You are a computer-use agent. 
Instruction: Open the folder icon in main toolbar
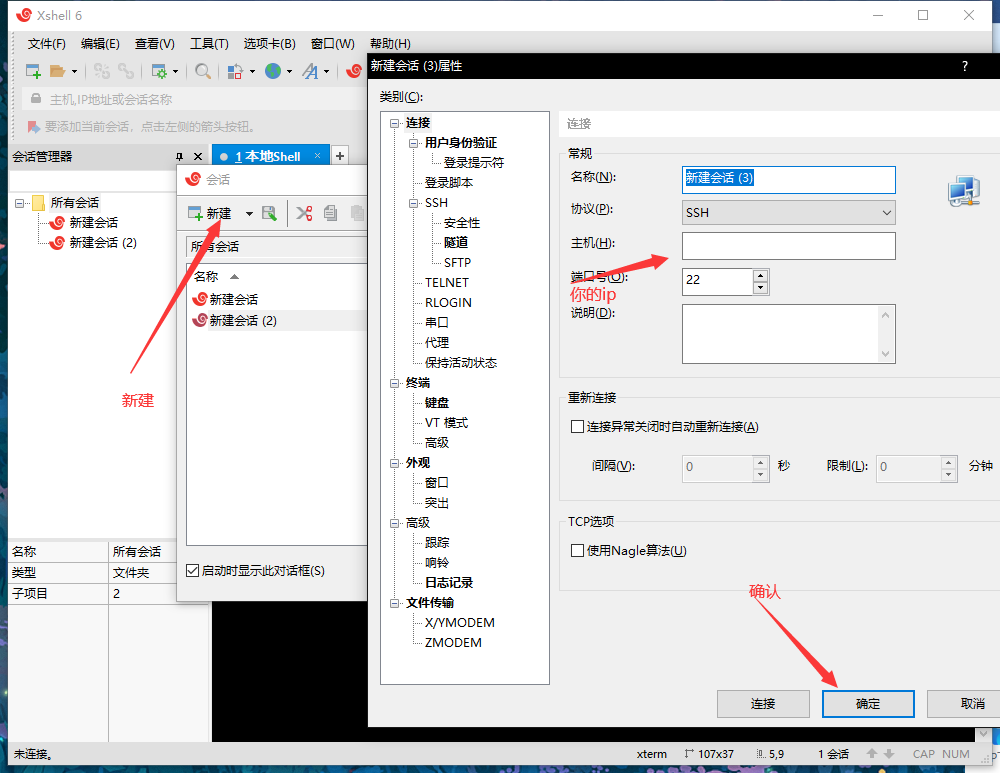57,71
